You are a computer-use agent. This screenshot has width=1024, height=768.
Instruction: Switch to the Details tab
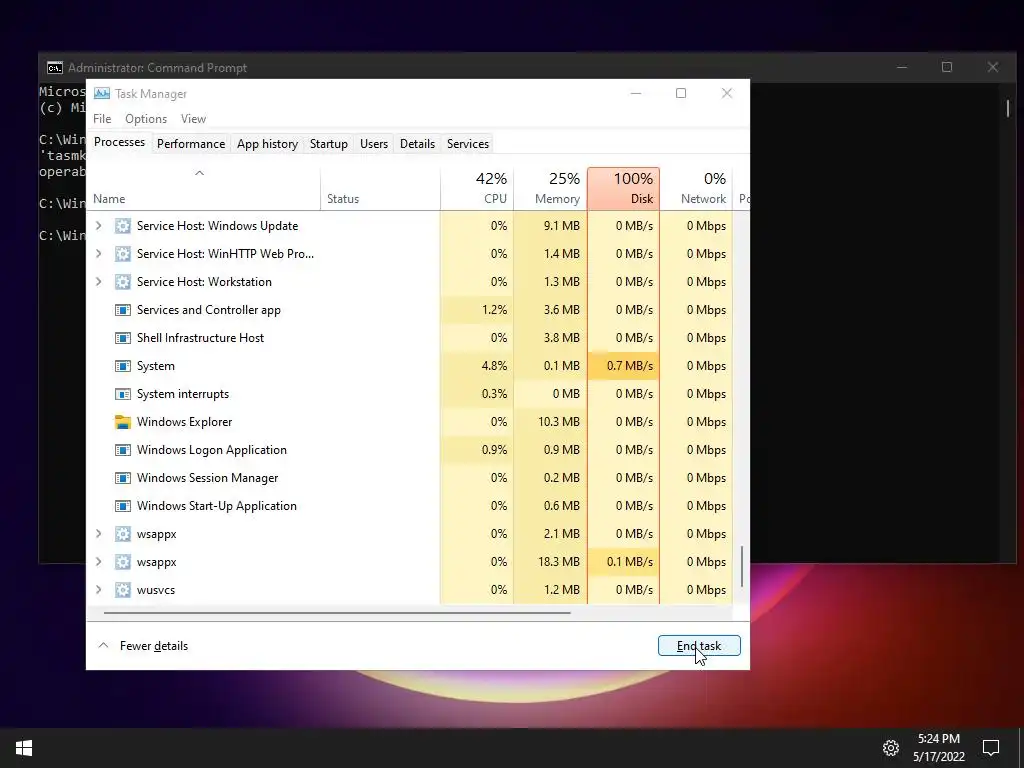click(417, 144)
